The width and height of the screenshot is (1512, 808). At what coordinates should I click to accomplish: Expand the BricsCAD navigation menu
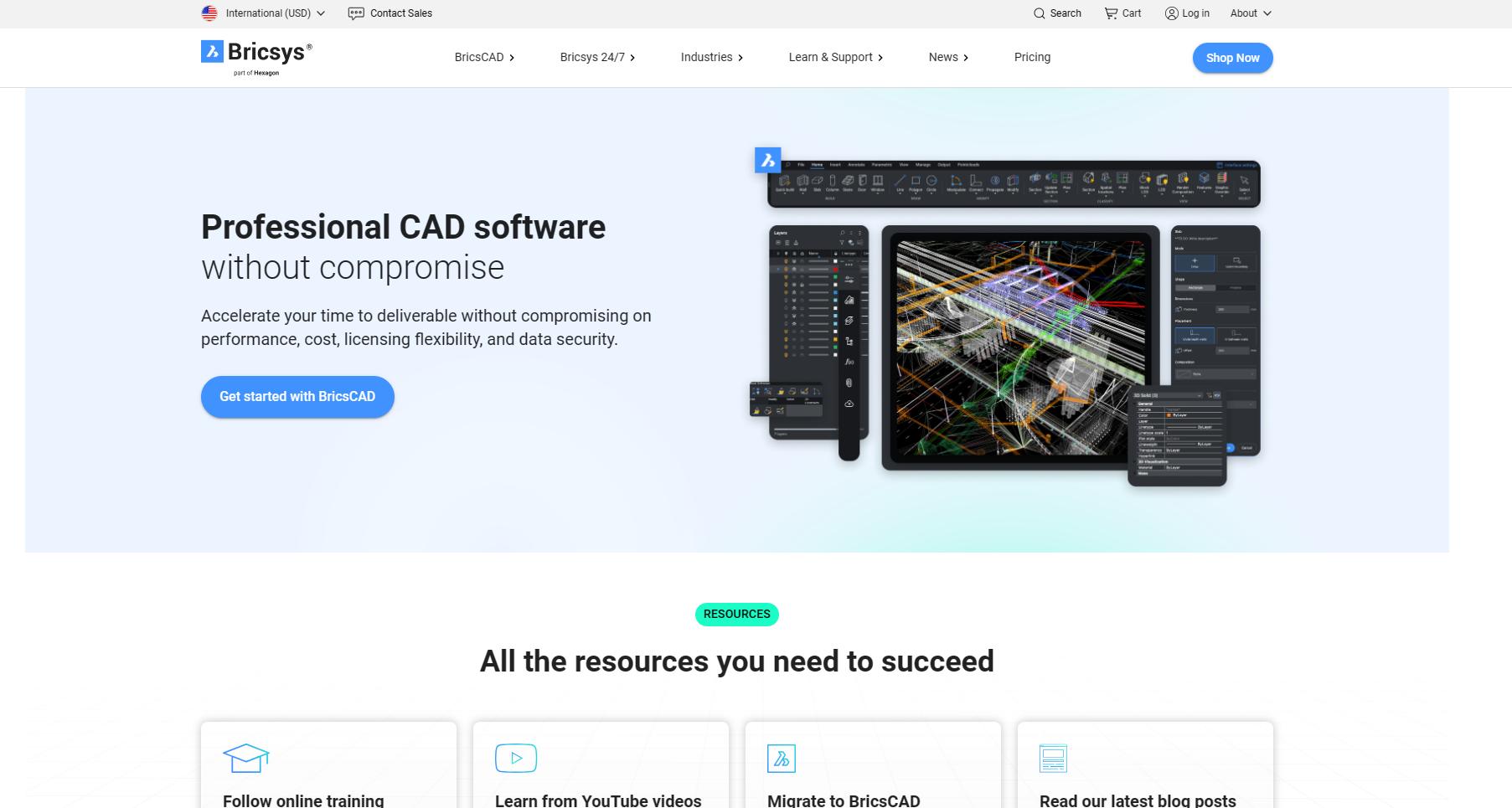[x=484, y=57]
